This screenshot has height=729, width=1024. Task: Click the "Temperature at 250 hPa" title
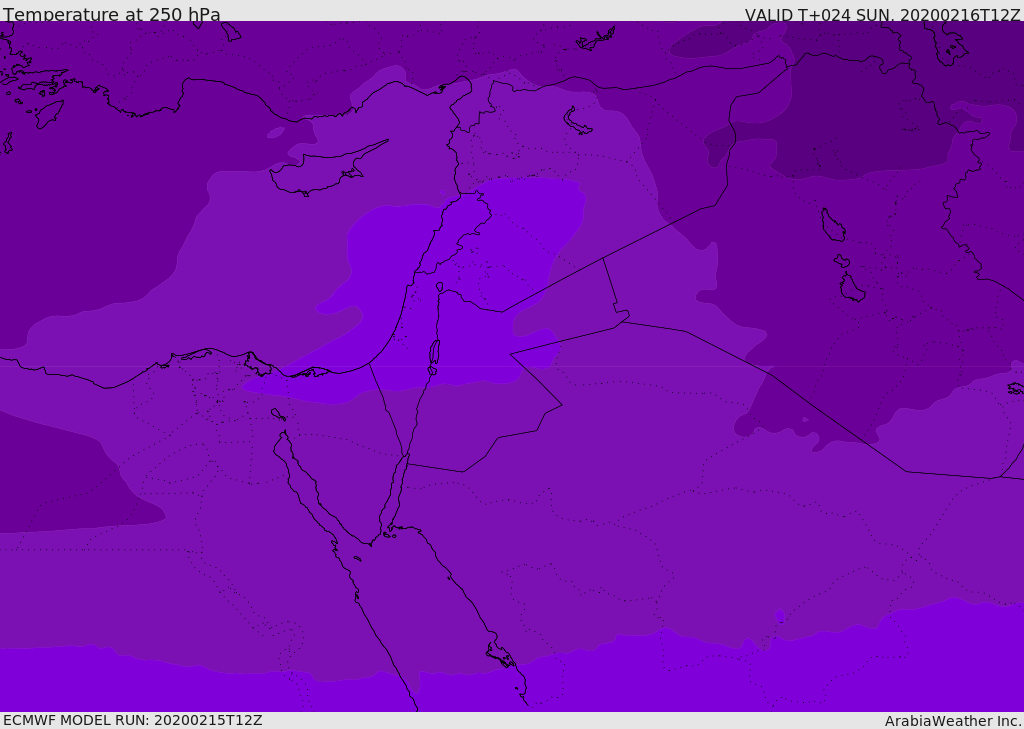point(111,14)
